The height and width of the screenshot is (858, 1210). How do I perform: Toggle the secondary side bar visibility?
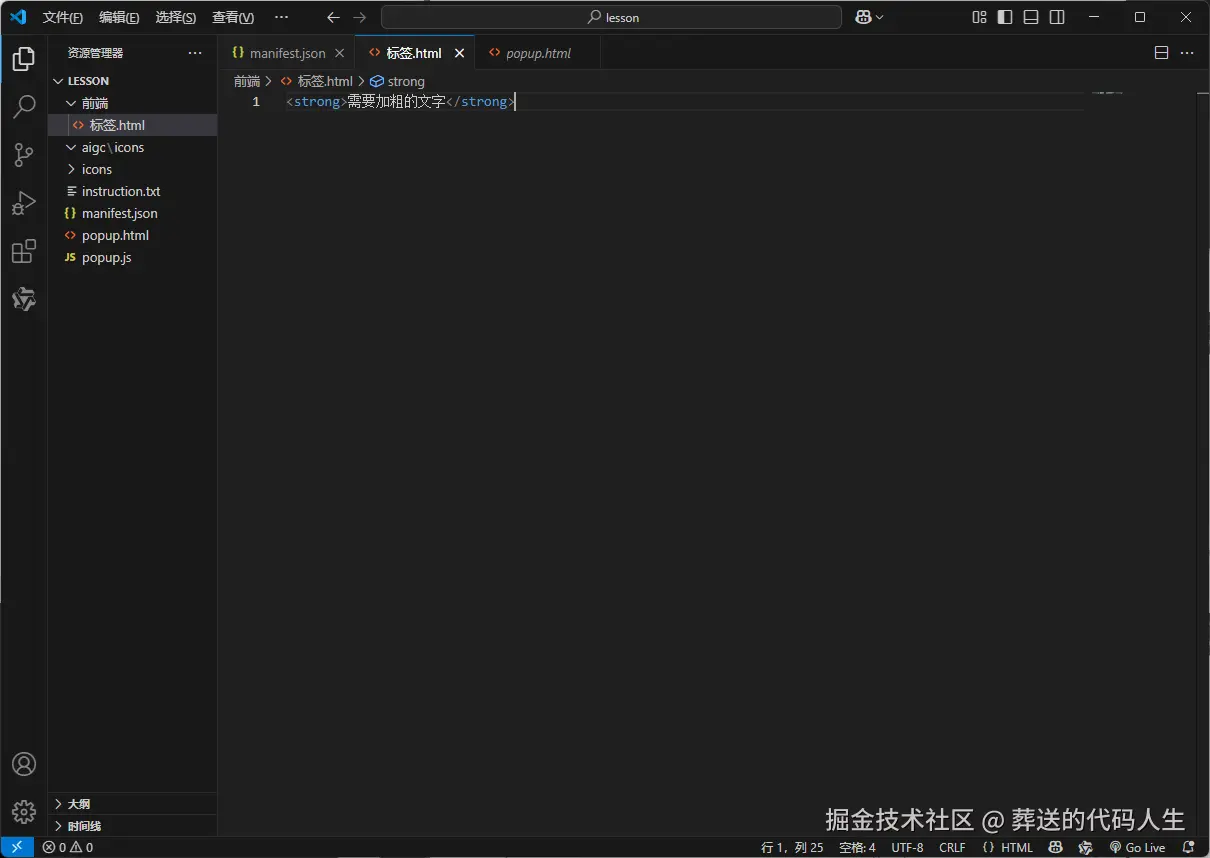(x=1057, y=17)
